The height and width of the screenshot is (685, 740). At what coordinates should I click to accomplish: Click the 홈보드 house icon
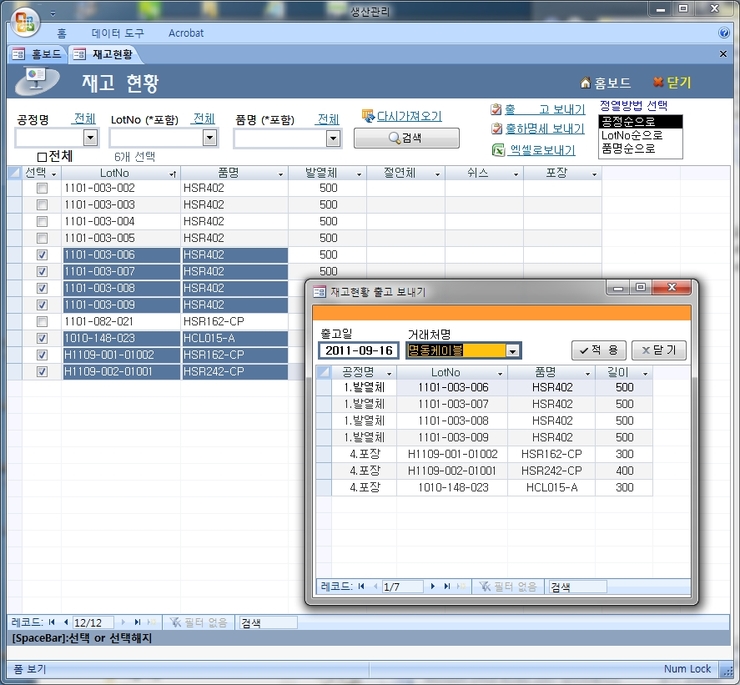[x=585, y=83]
